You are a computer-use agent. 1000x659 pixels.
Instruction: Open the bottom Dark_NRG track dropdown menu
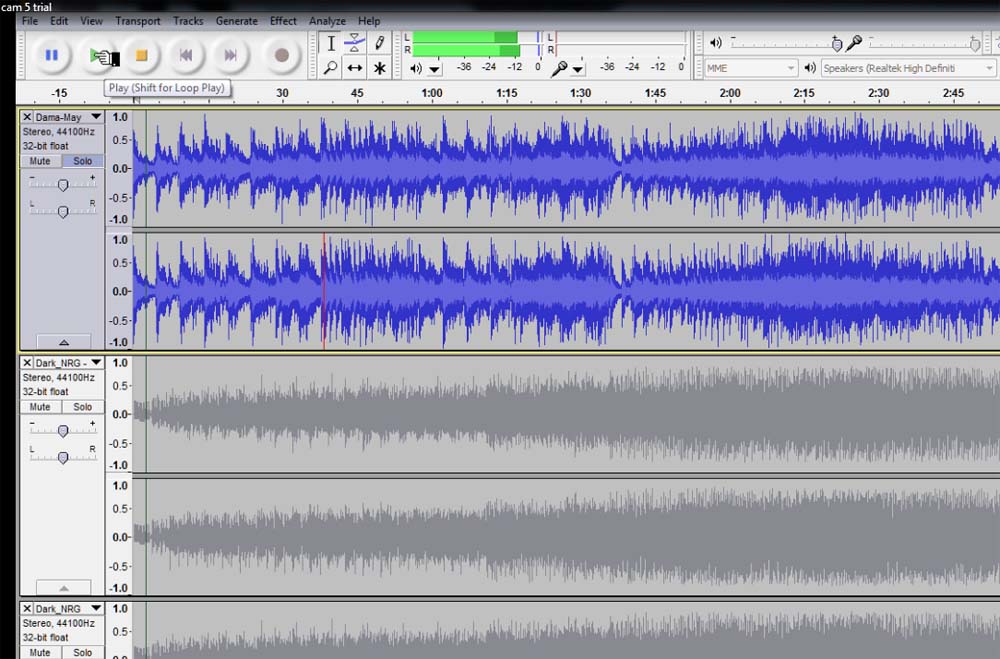pos(96,608)
